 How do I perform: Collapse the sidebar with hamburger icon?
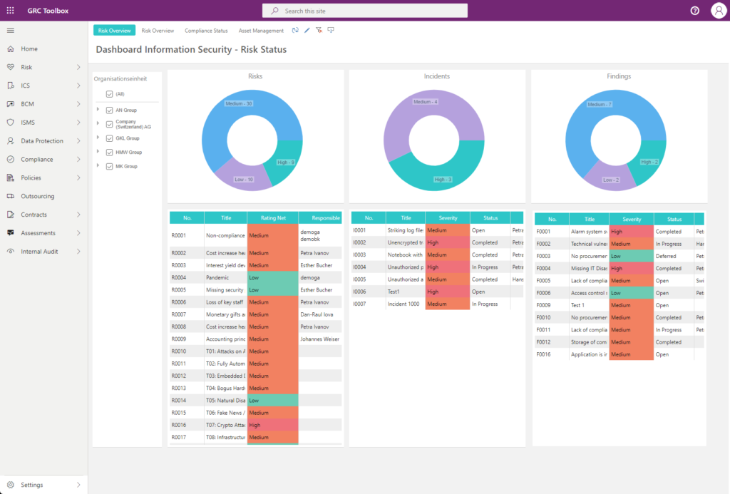click(x=10, y=31)
